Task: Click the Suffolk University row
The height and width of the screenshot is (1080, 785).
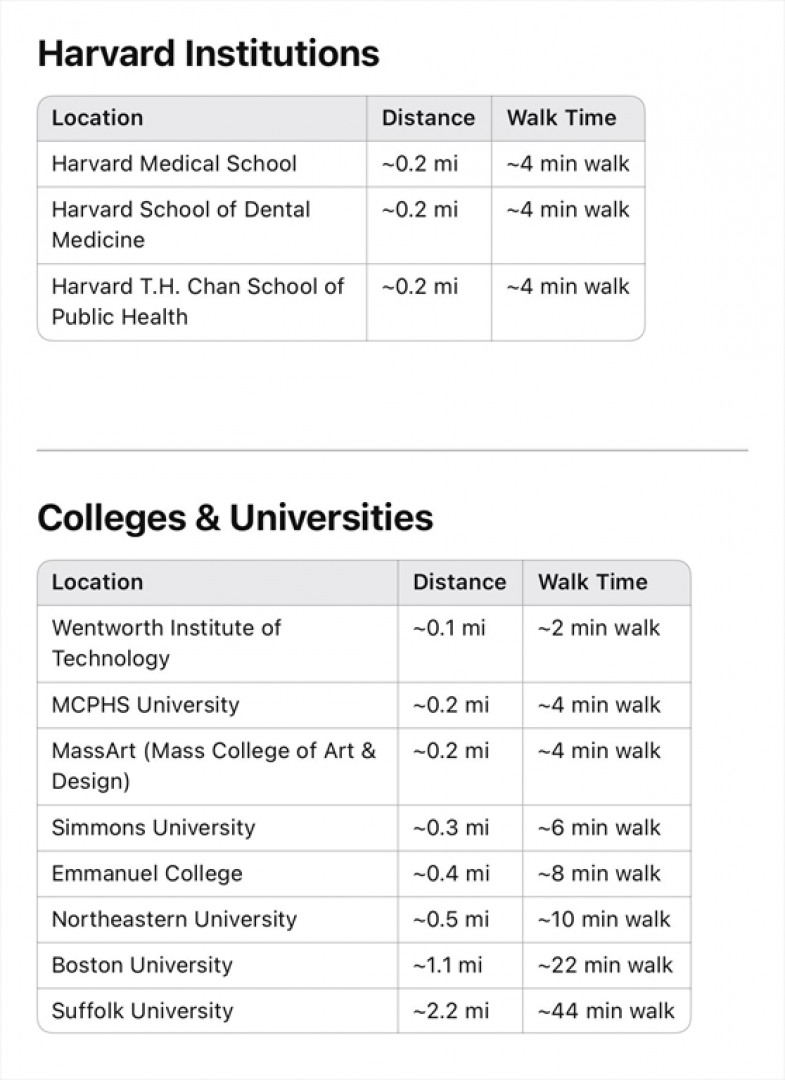Action: coord(364,1010)
